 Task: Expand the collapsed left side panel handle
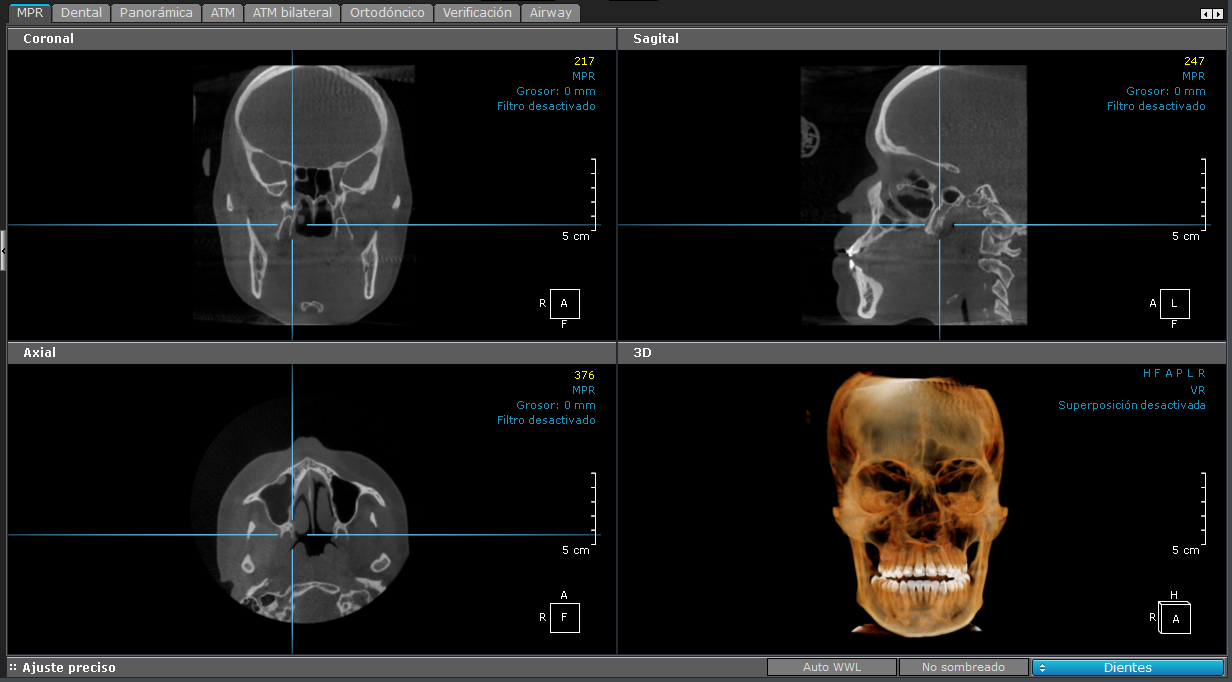pos(3,250)
